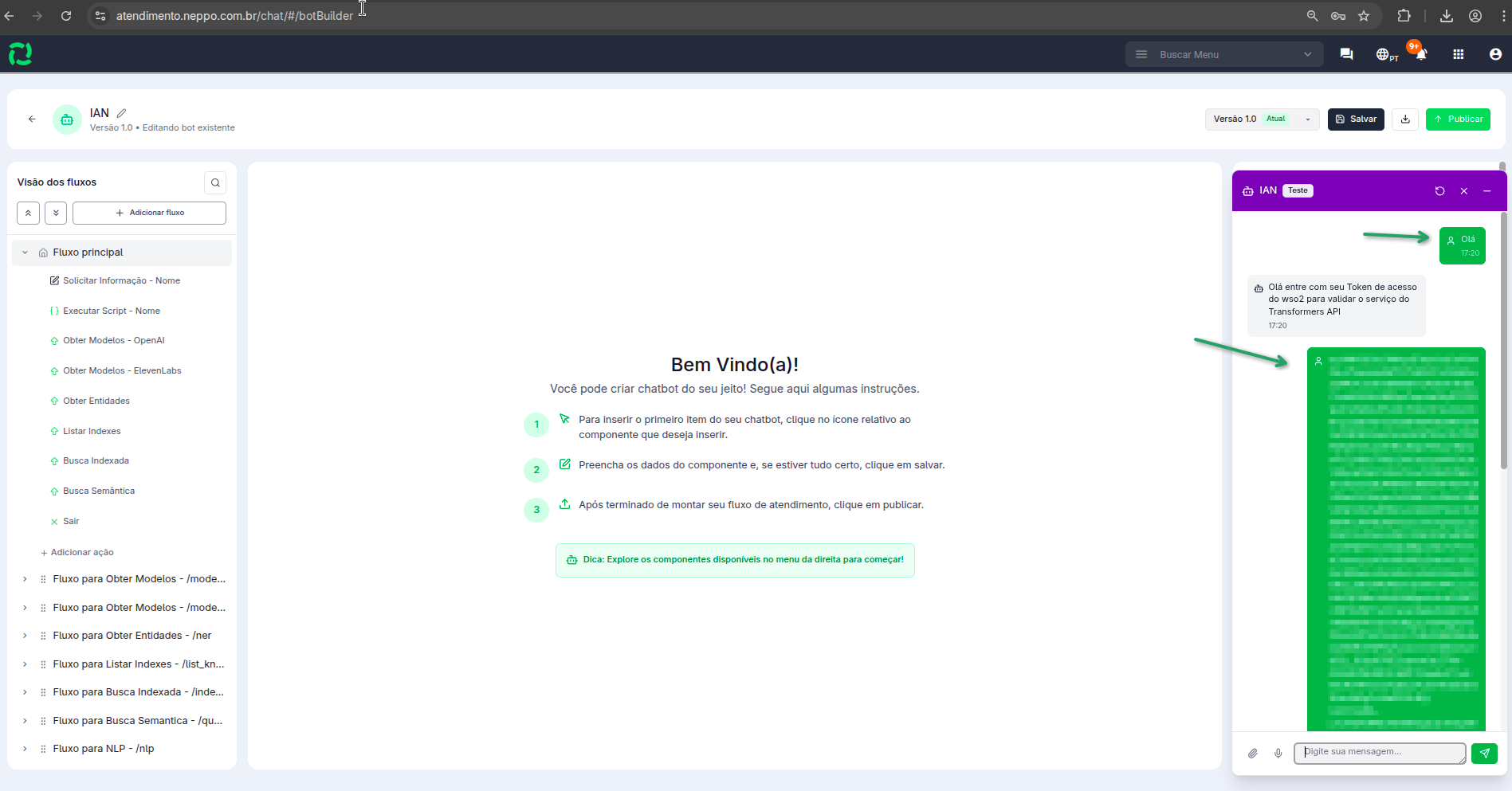Open the user account icon
This screenshot has height=791, width=1512.
coord(1495,54)
